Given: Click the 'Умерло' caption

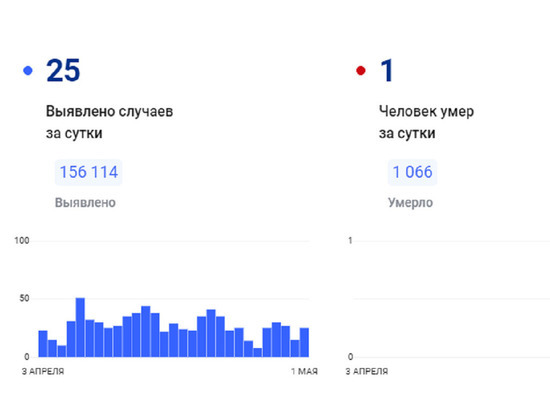Looking at the screenshot, I should [410, 203].
